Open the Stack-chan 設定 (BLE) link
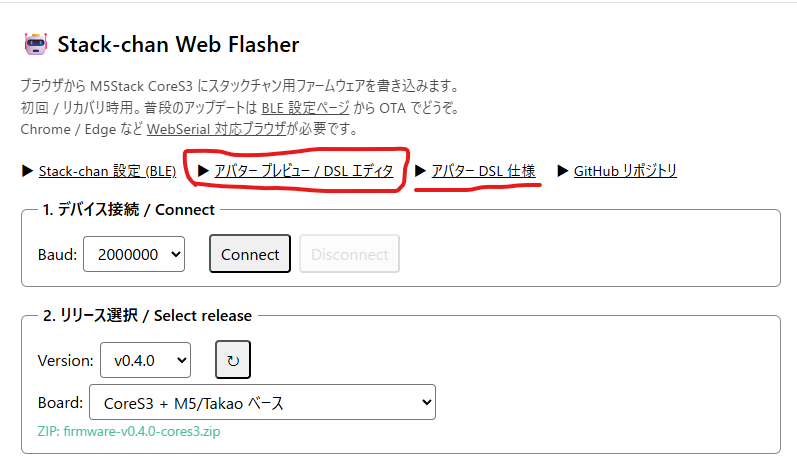This screenshot has height=467, width=797. point(108,171)
